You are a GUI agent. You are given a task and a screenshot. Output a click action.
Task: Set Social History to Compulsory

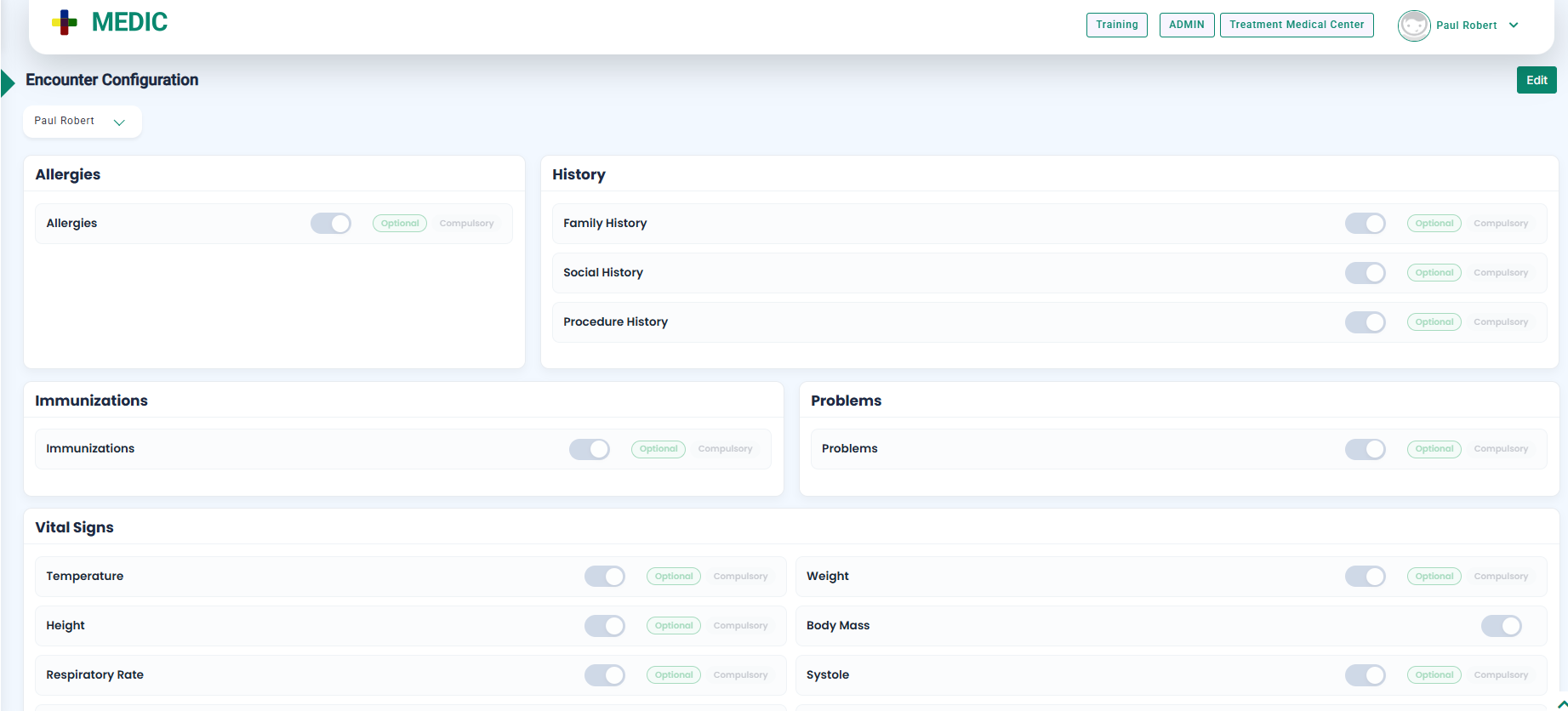click(x=1500, y=273)
